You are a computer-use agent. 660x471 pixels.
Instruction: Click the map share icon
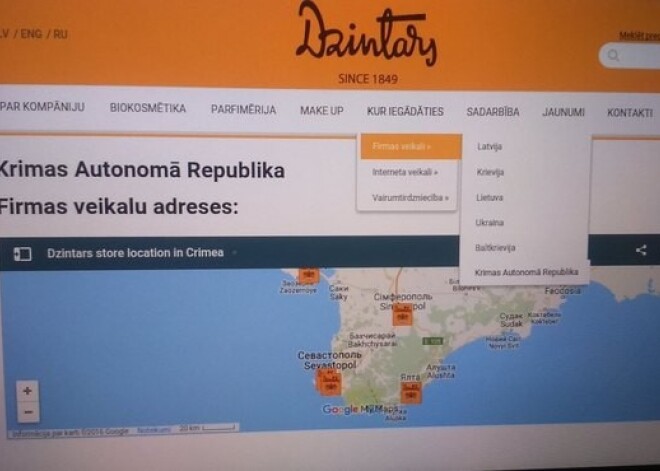point(641,251)
